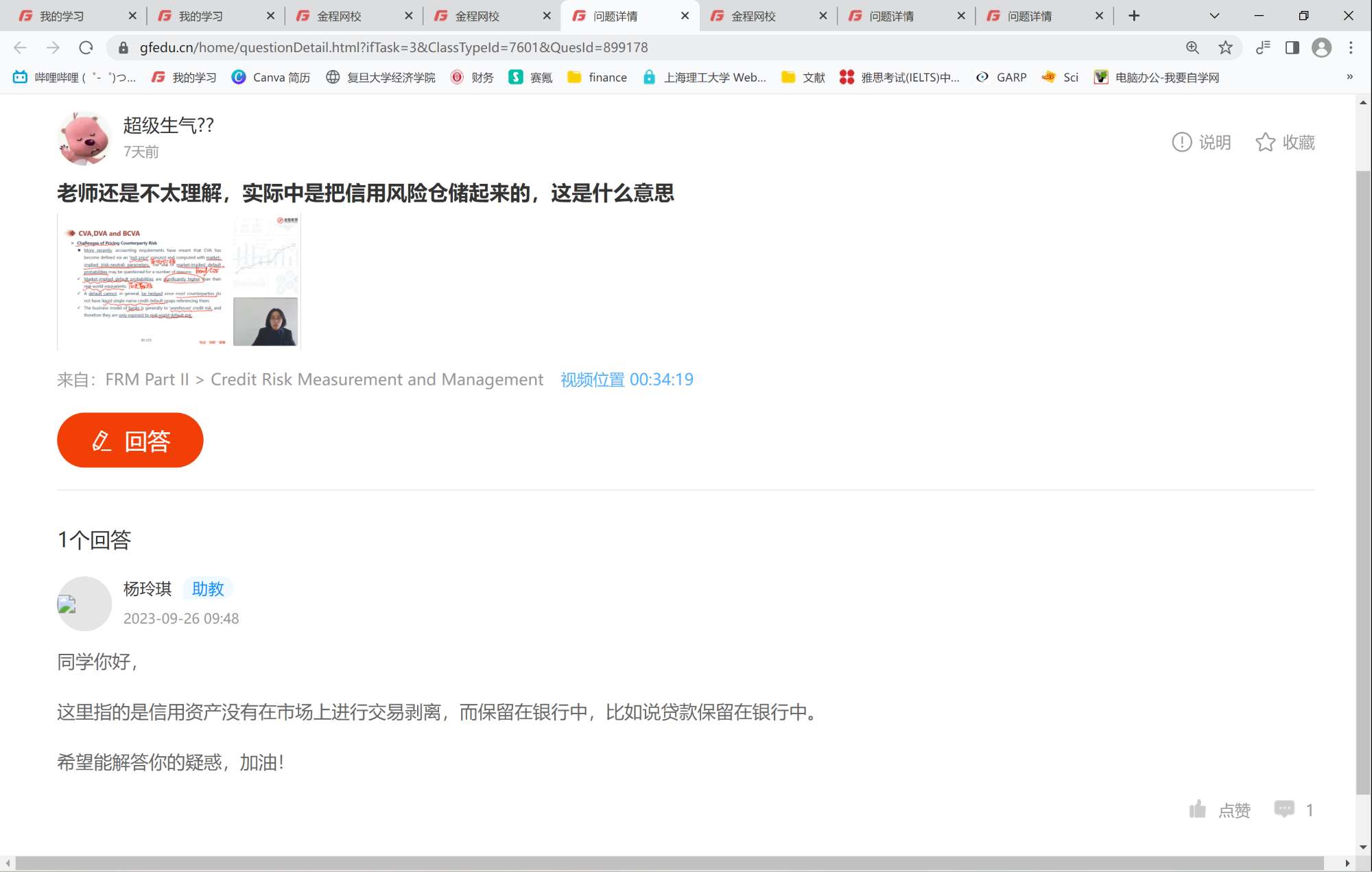1372x872 pixels.
Task: Click the horizontal scrollbar track
Action: 669,862
